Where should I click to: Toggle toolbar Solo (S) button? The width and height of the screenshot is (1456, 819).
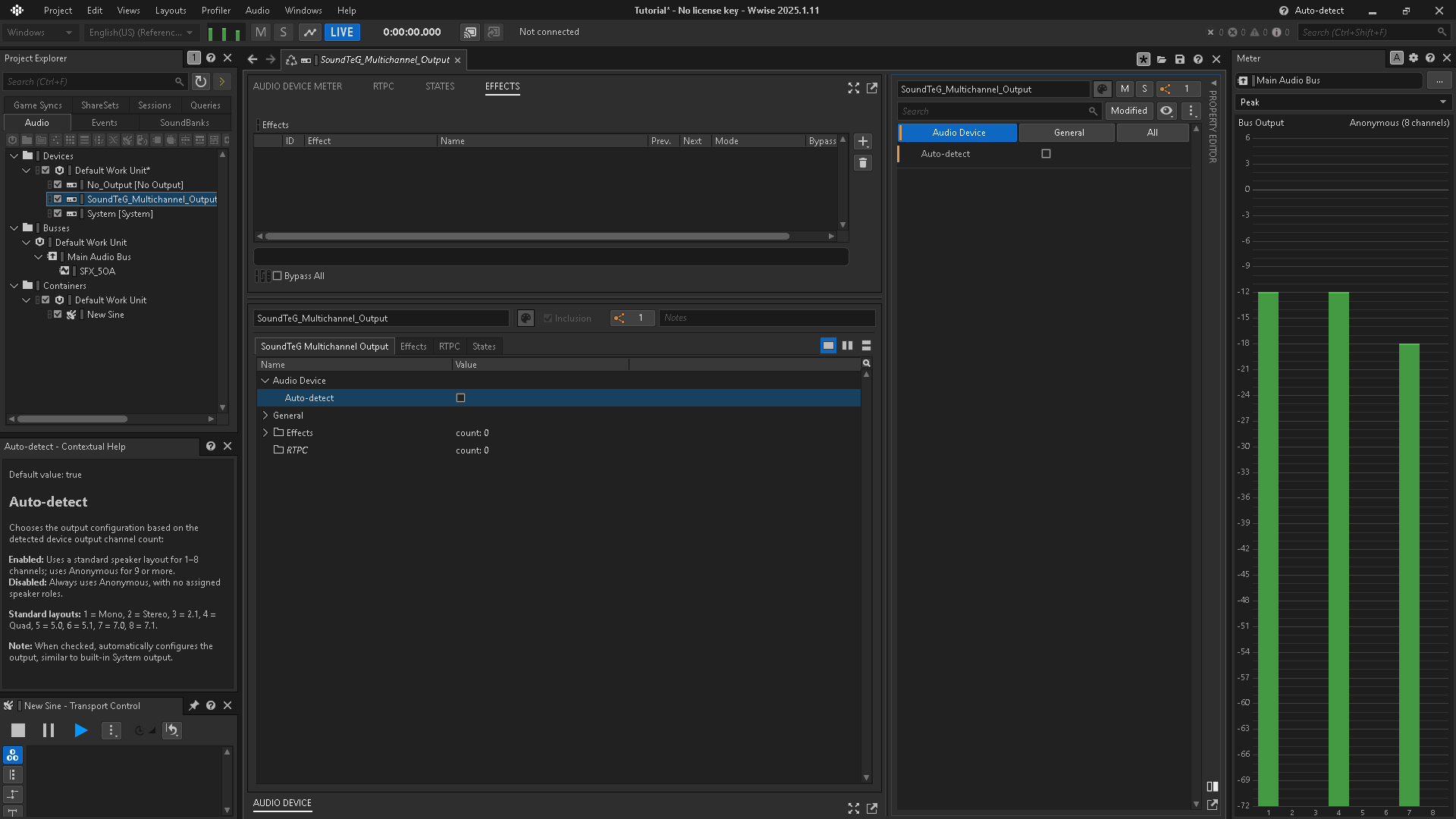(284, 32)
